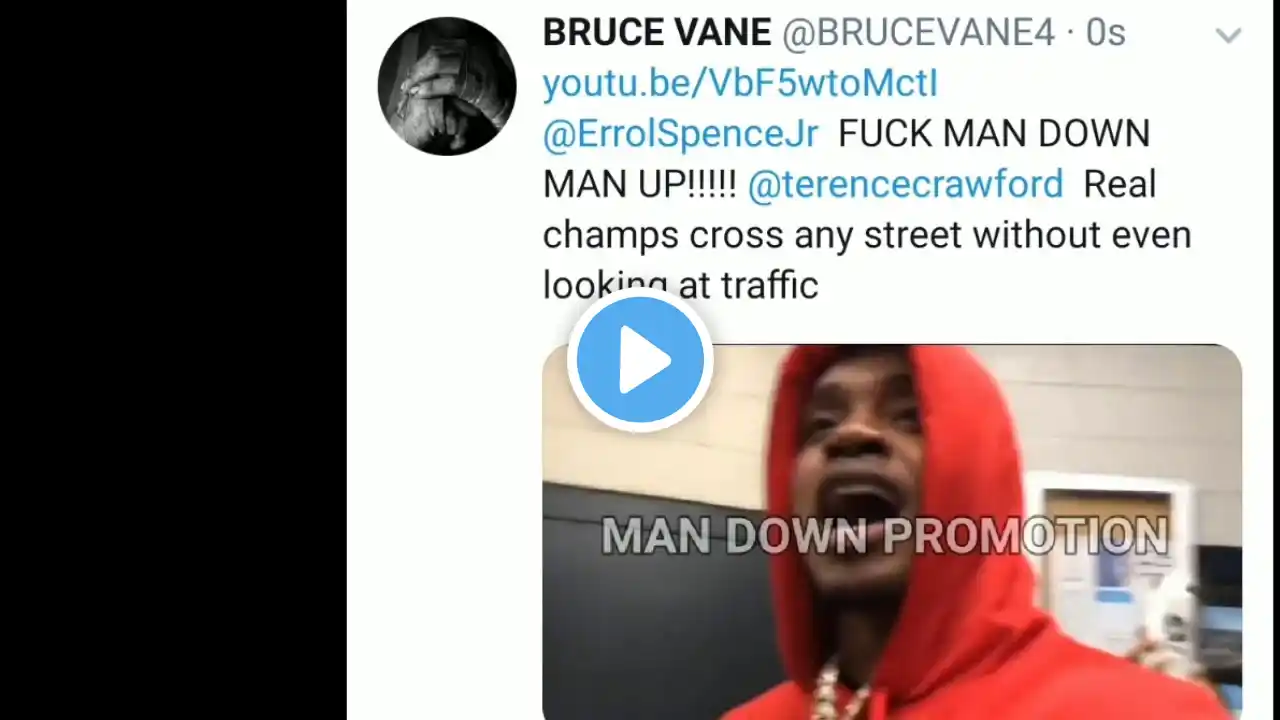Open Bruce Vane's profile avatar

pos(447,86)
